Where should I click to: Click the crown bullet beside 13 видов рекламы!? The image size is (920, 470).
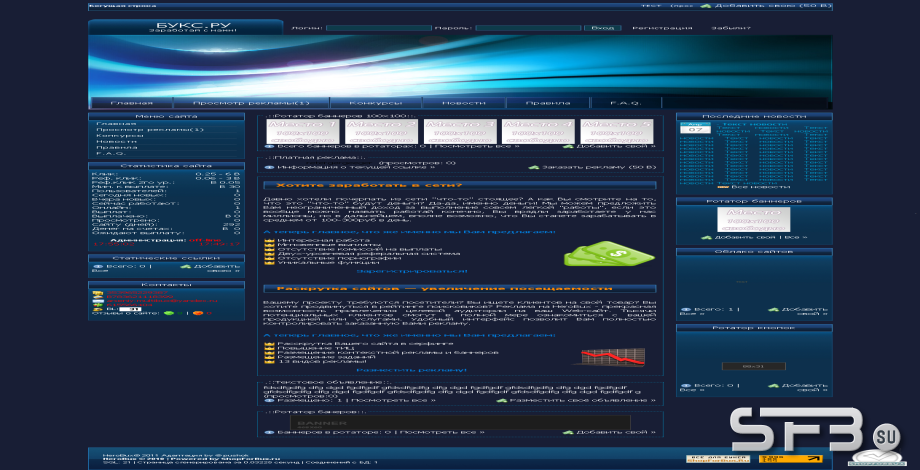pos(270,361)
